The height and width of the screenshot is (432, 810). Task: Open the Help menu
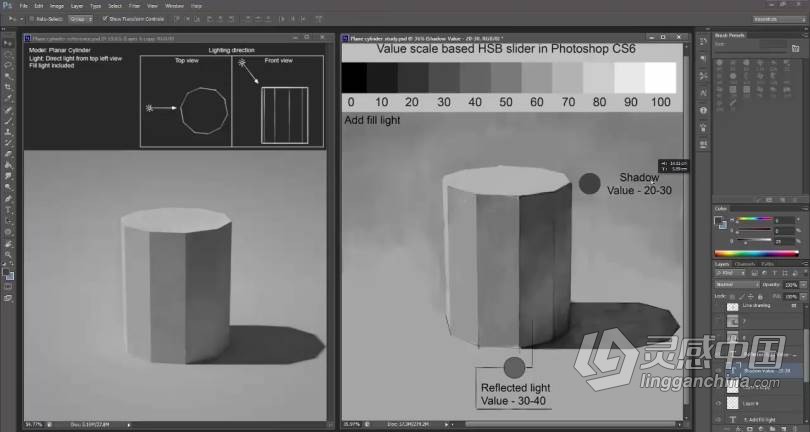tap(196, 6)
